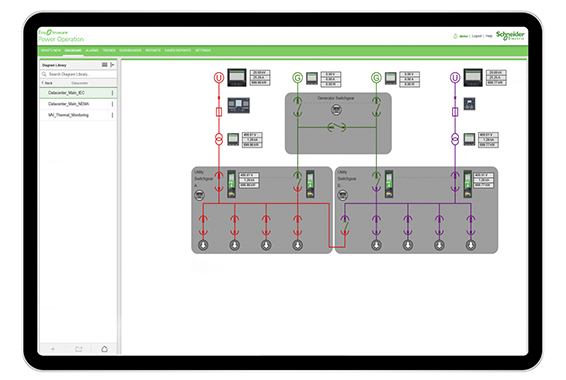566x380 pixels.
Task: Open the SETTINGS tab
Action: click(x=203, y=50)
